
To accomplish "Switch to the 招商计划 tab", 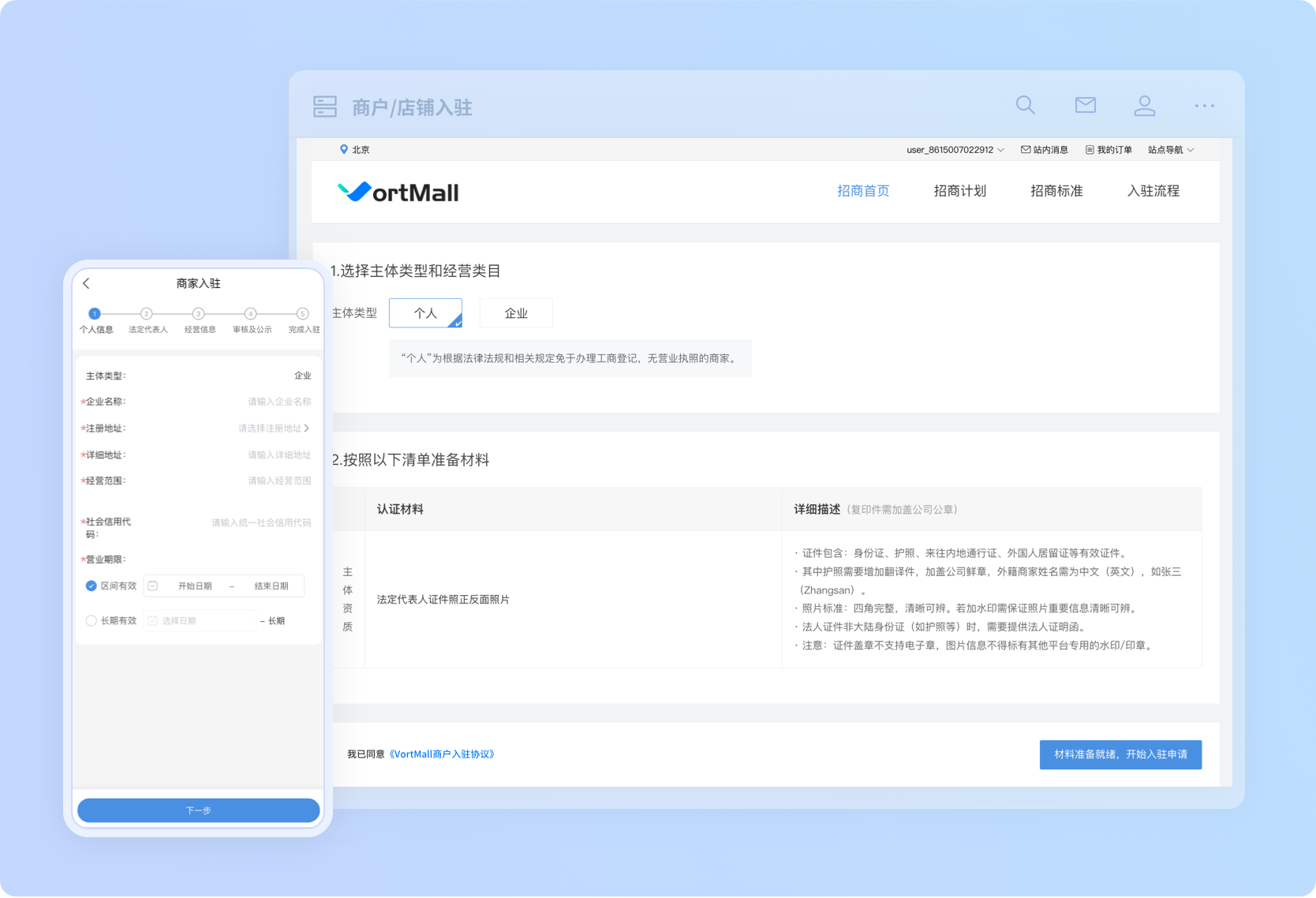I will pyautogui.click(x=959, y=191).
